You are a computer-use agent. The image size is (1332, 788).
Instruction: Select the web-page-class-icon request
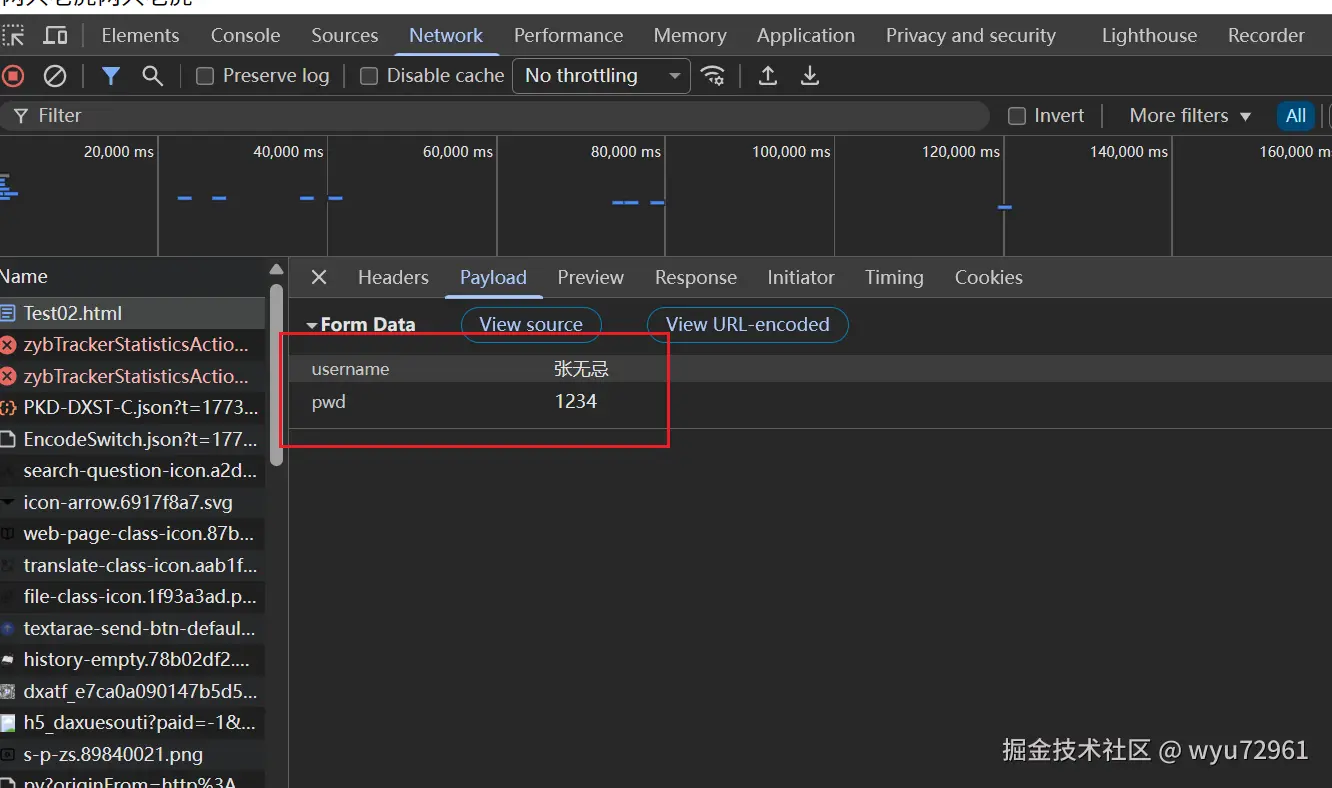(x=132, y=534)
